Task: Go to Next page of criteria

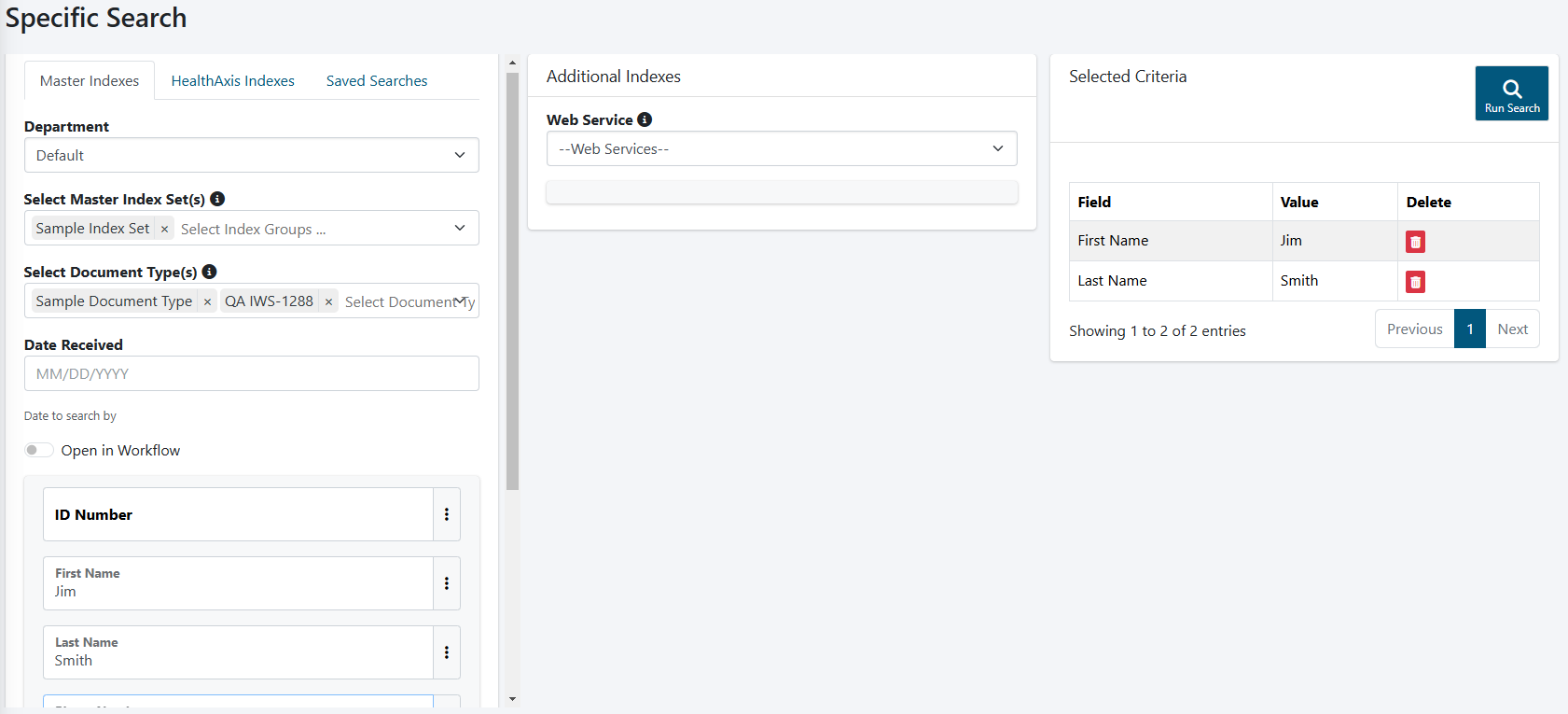Action: (1512, 329)
